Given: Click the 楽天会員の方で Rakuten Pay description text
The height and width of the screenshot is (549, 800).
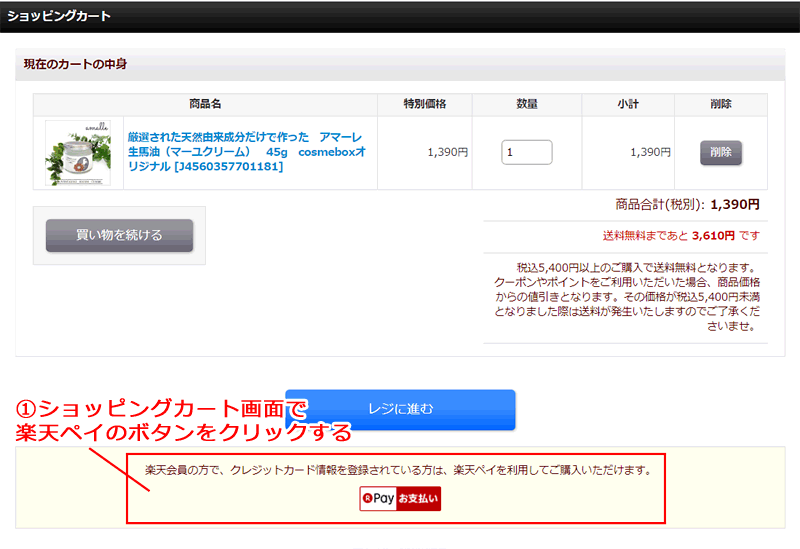Looking at the screenshot, I should [397, 469].
